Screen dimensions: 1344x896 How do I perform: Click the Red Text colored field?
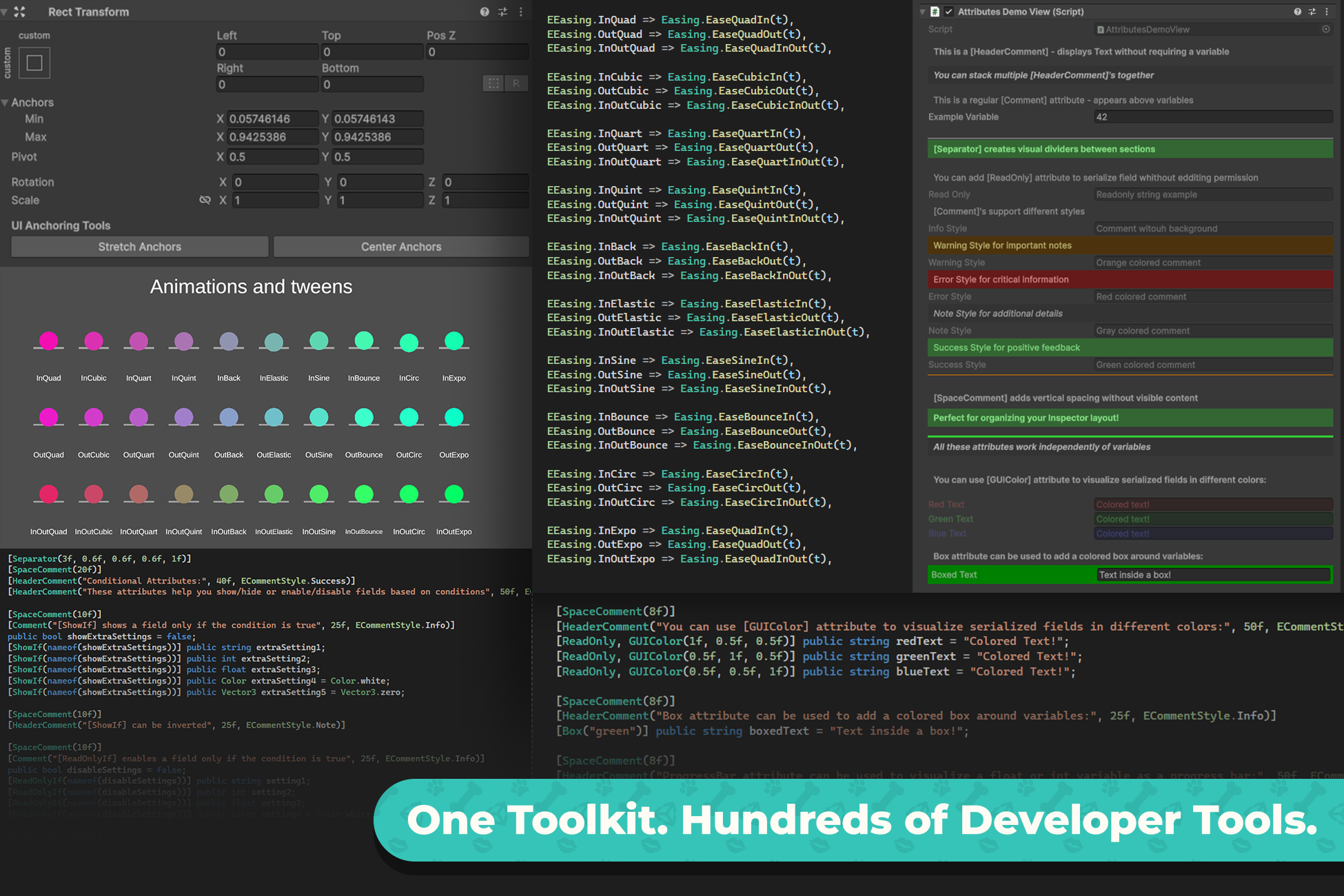(x=1213, y=505)
